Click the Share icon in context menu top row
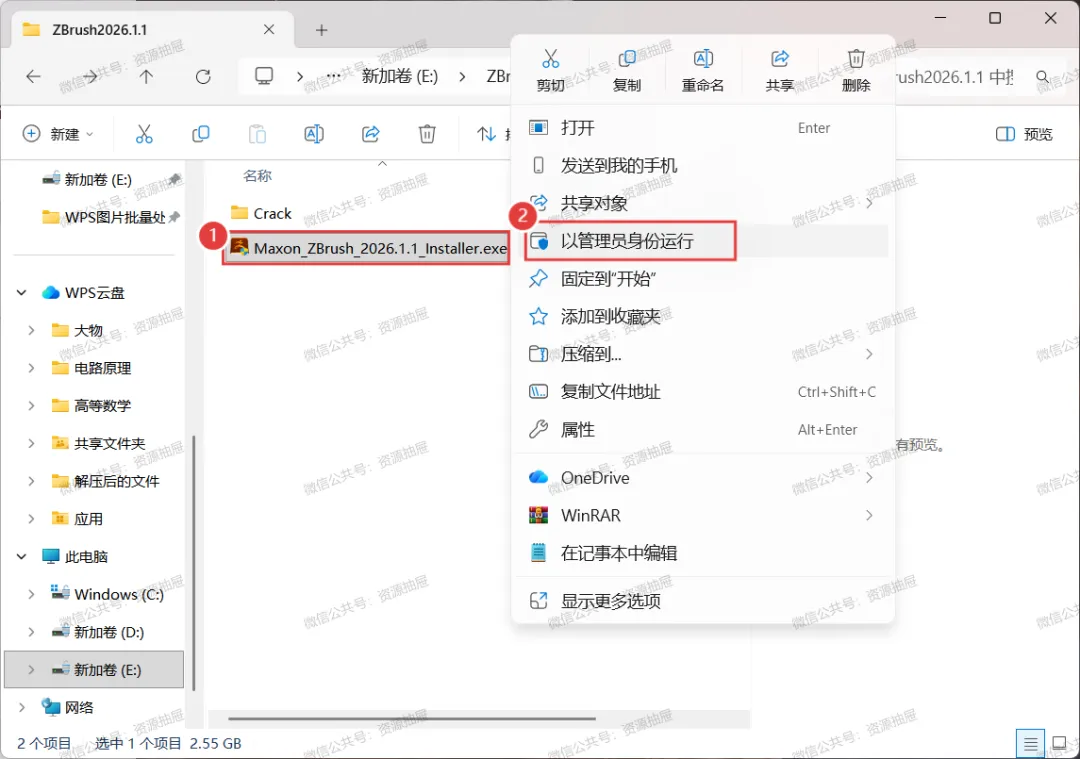1080x759 pixels. (780, 59)
